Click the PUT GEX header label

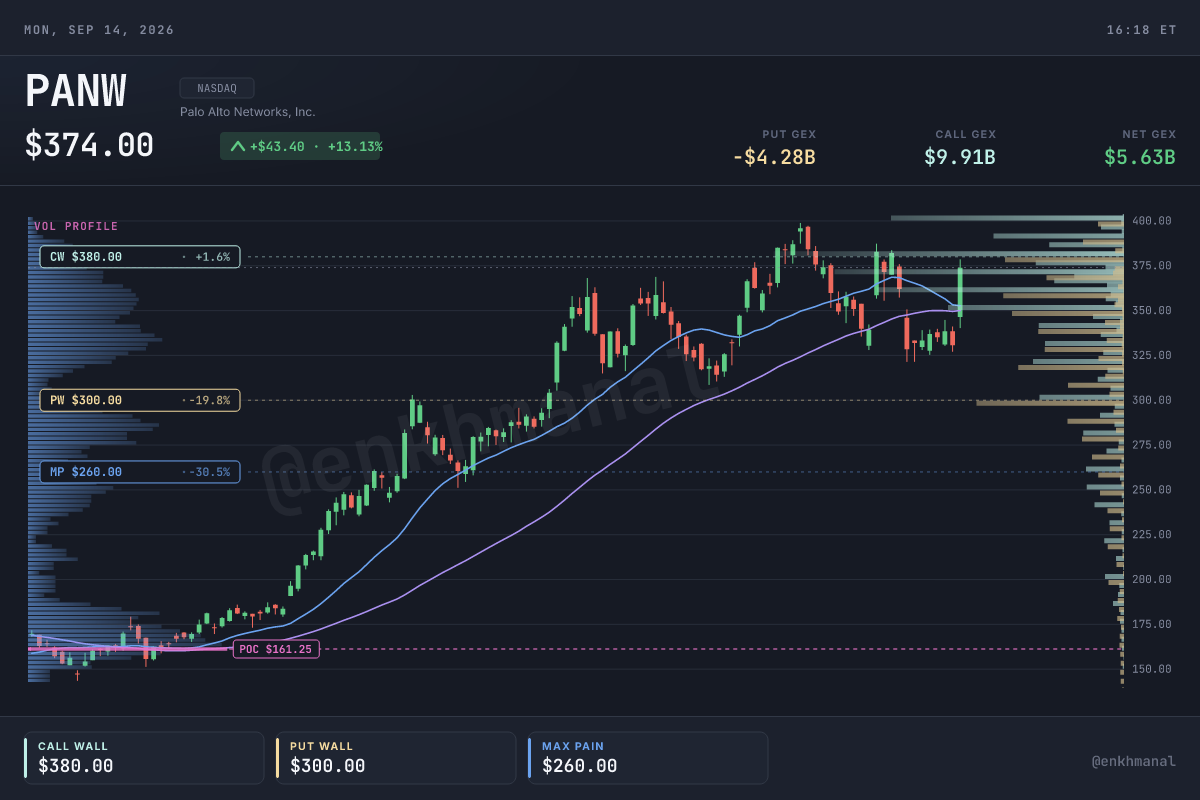[x=789, y=134]
